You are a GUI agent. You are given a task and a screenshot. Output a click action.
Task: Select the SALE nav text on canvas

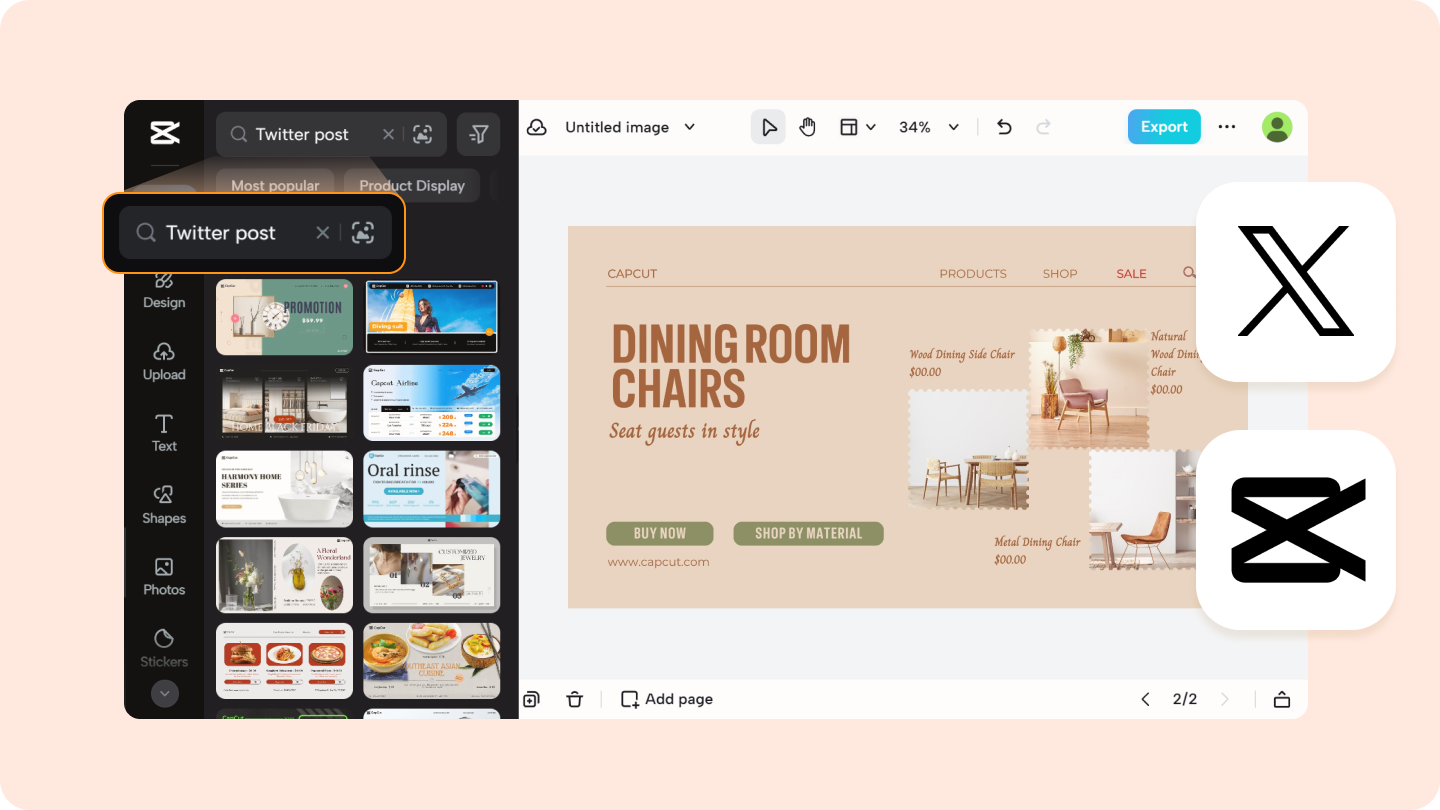click(1131, 274)
